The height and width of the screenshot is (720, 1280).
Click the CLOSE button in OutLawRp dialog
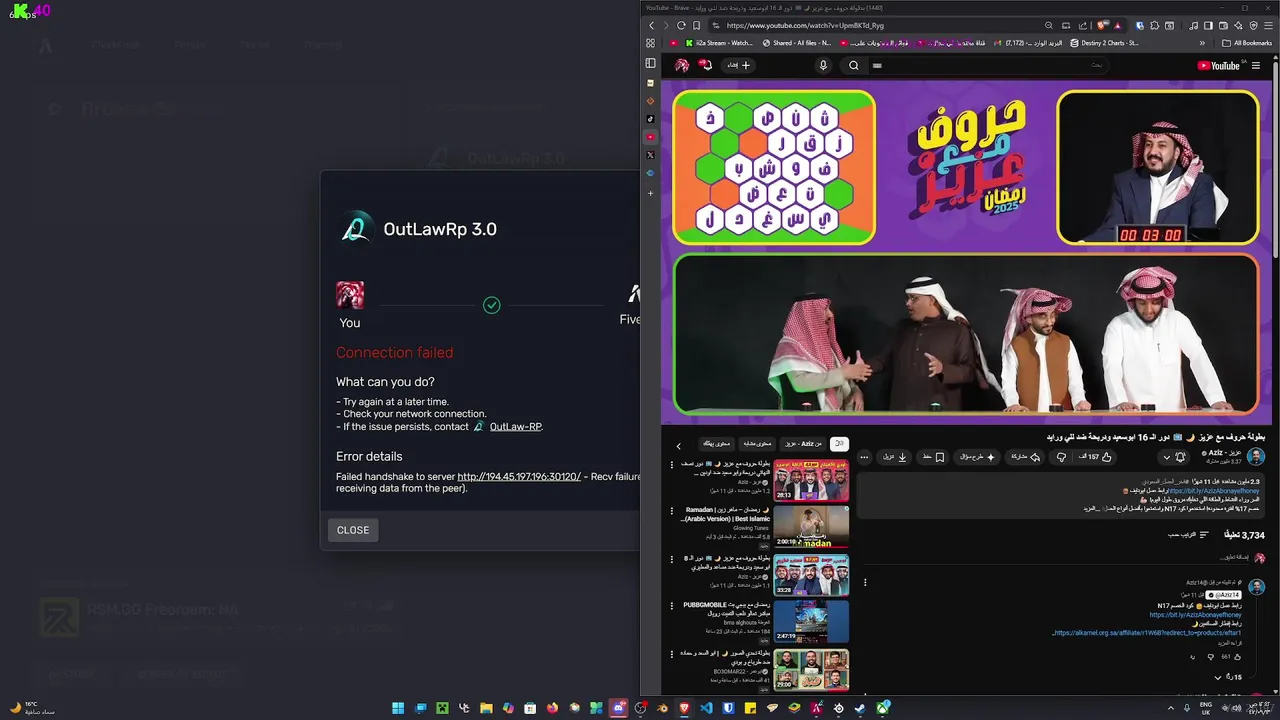pos(352,530)
